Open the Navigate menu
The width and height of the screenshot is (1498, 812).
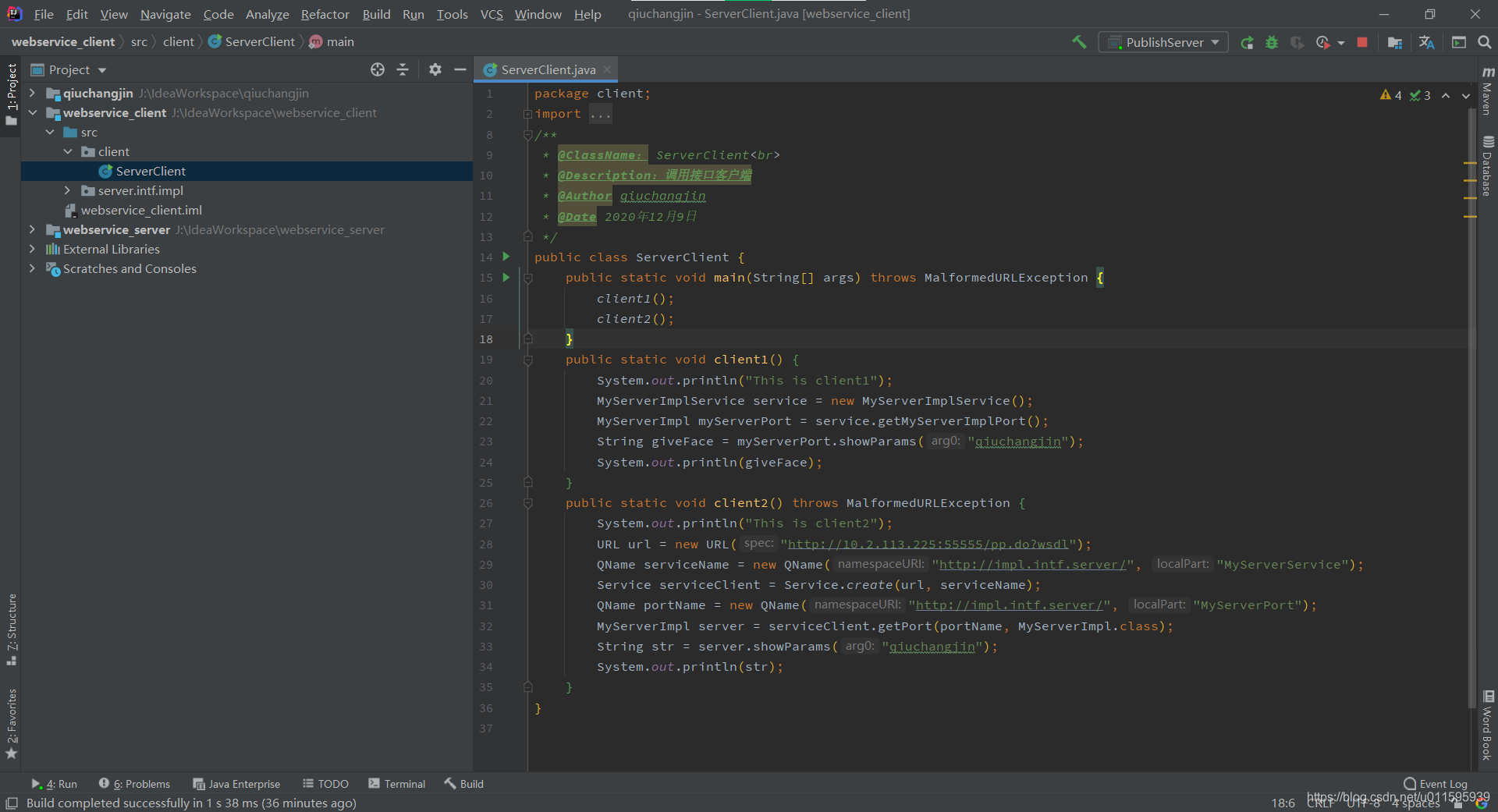click(x=165, y=14)
